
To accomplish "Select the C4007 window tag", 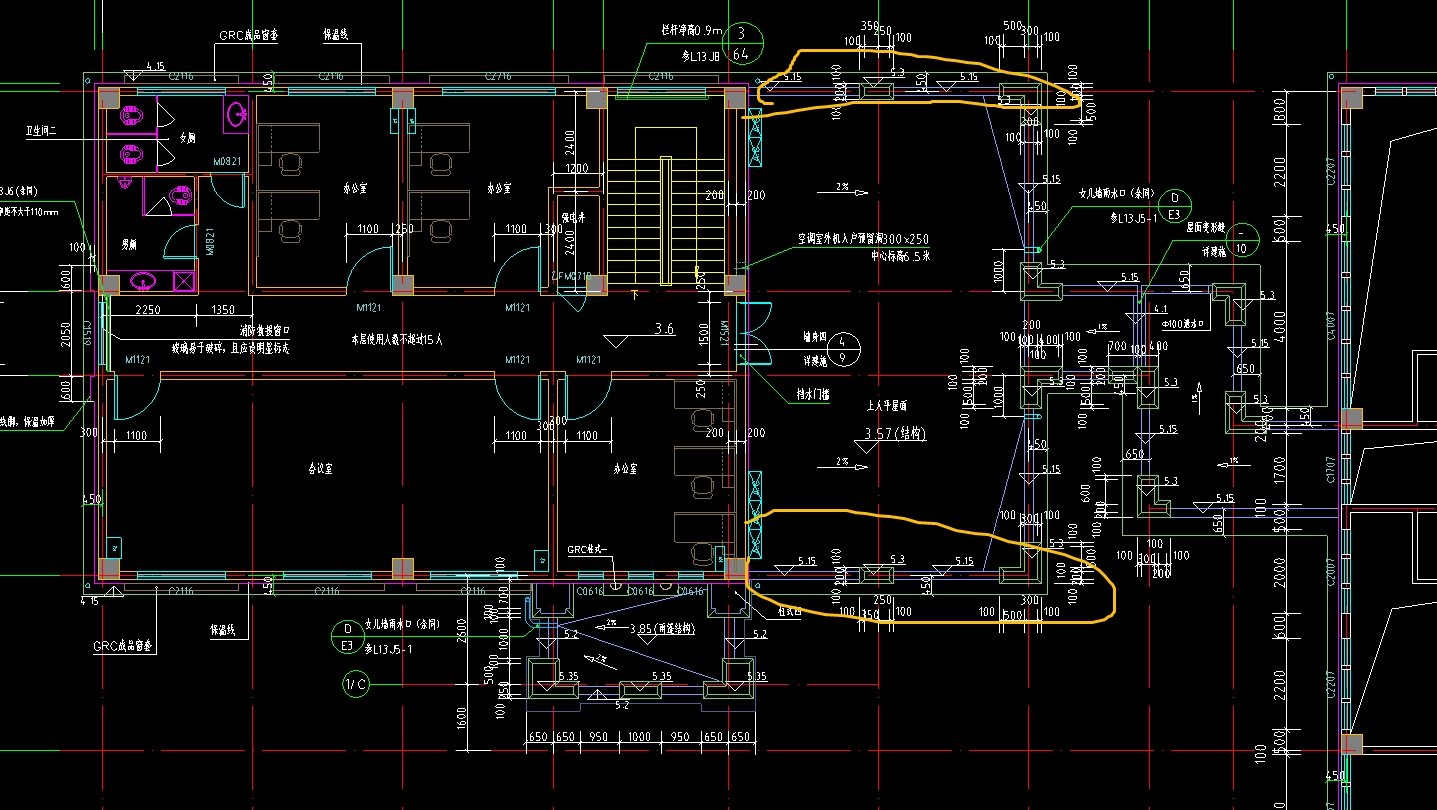I will pyautogui.click(x=1330, y=326).
